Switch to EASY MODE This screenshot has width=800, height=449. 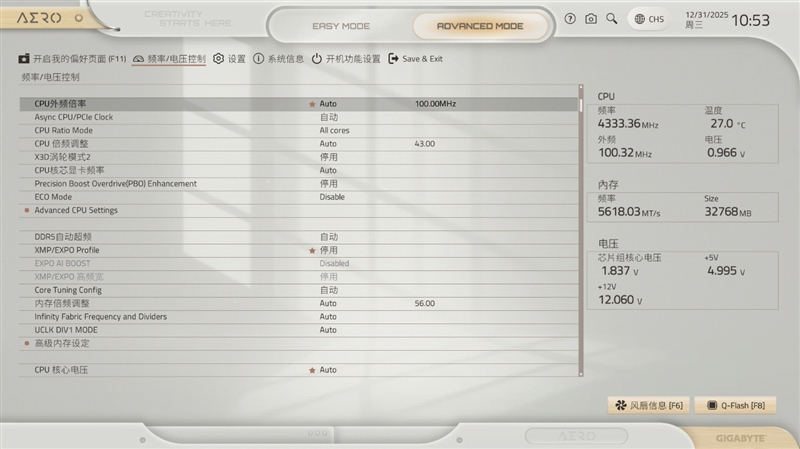point(341,26)
